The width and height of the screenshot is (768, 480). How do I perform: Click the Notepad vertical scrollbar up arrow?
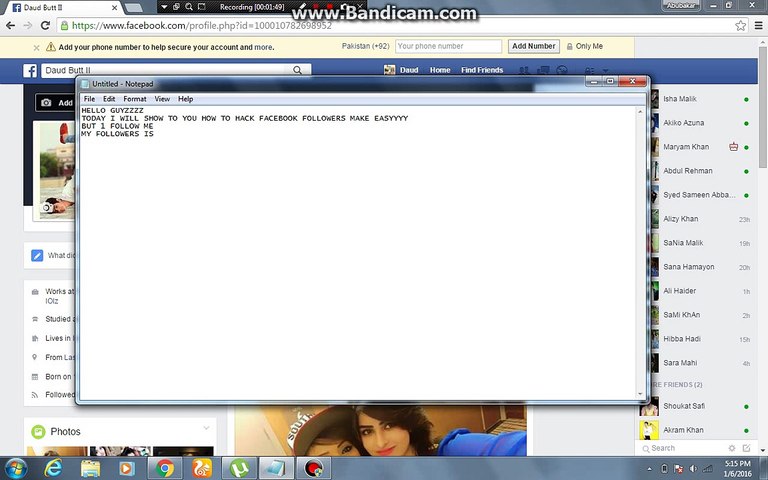point(640,112)
